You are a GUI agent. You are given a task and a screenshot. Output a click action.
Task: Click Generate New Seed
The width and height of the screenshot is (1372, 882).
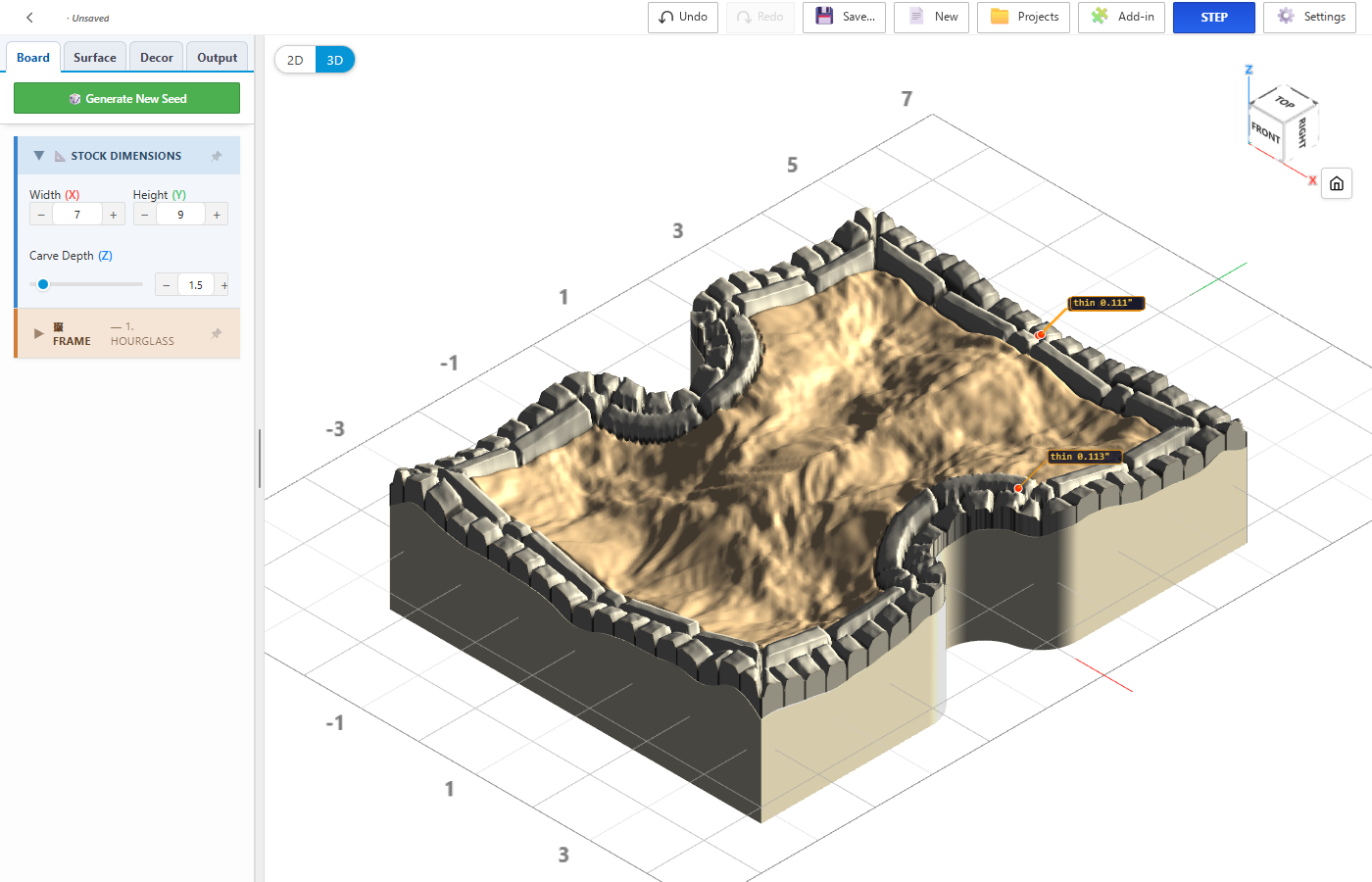click(126, 98)
